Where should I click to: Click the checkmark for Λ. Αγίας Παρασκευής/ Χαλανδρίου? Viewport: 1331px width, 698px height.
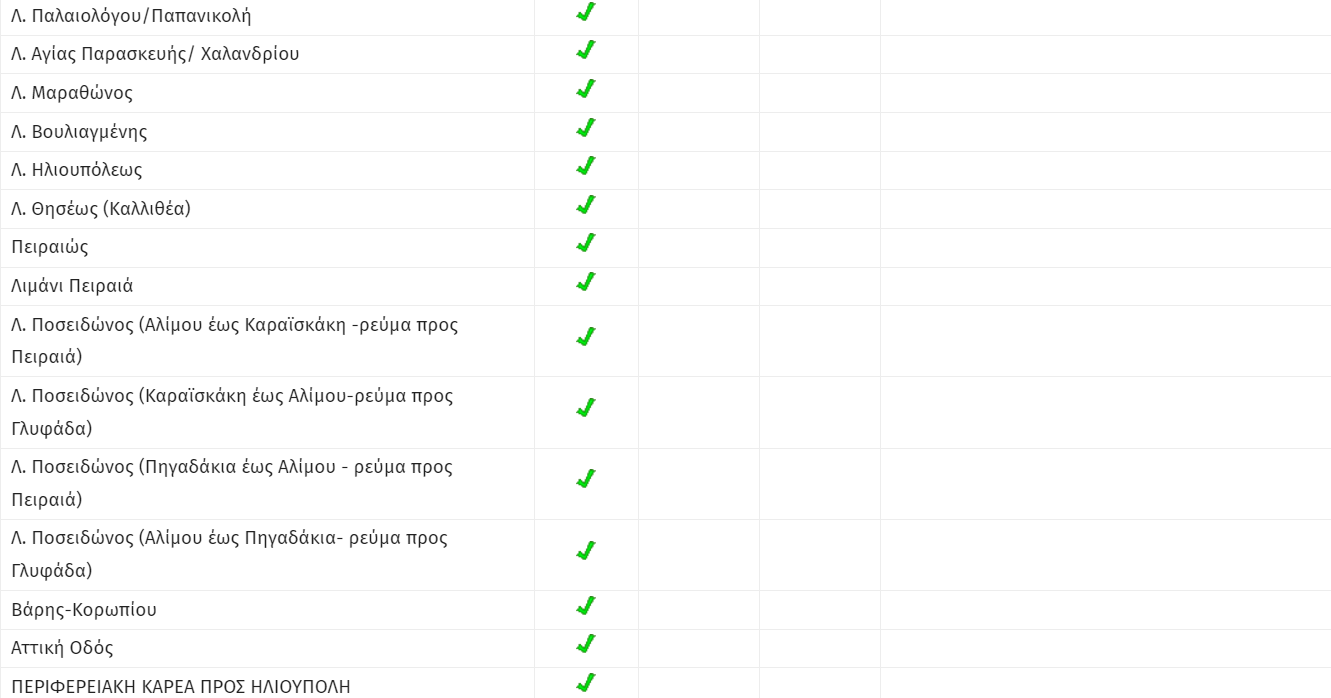pyautogui.click(x=586, y=50)
